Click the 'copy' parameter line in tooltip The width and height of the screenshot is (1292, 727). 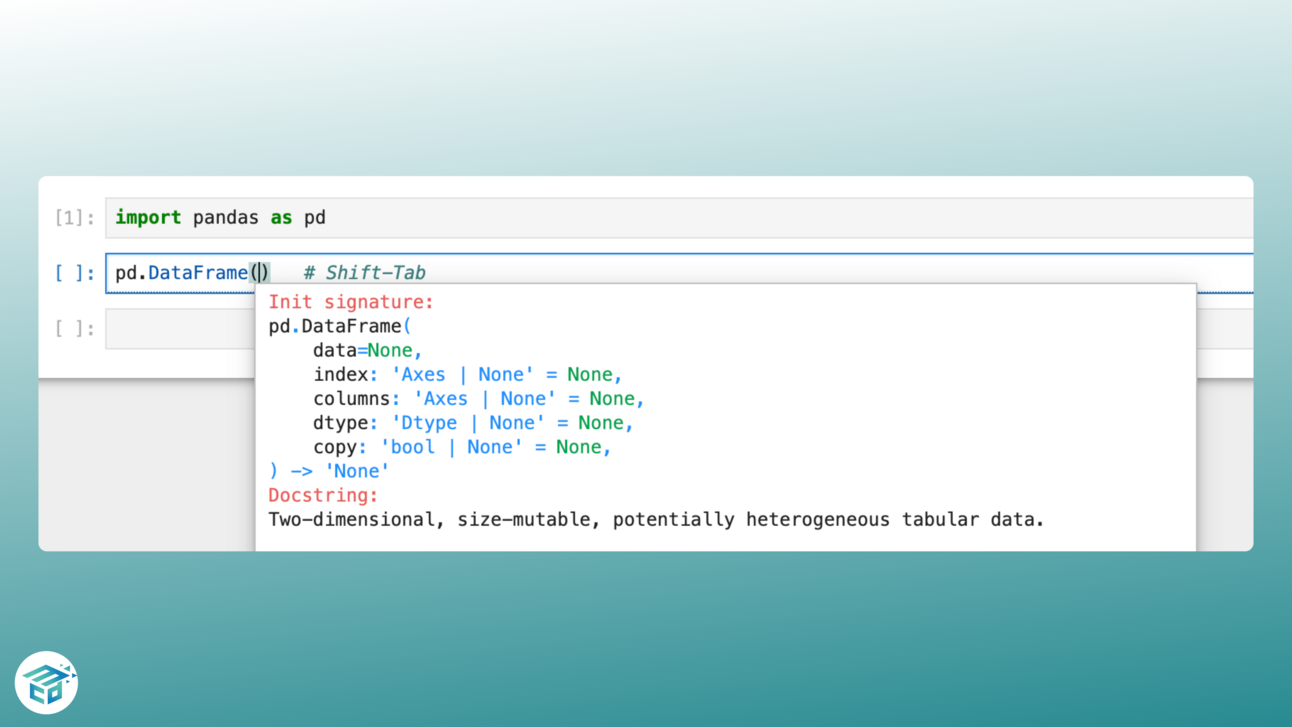[461, 447]
